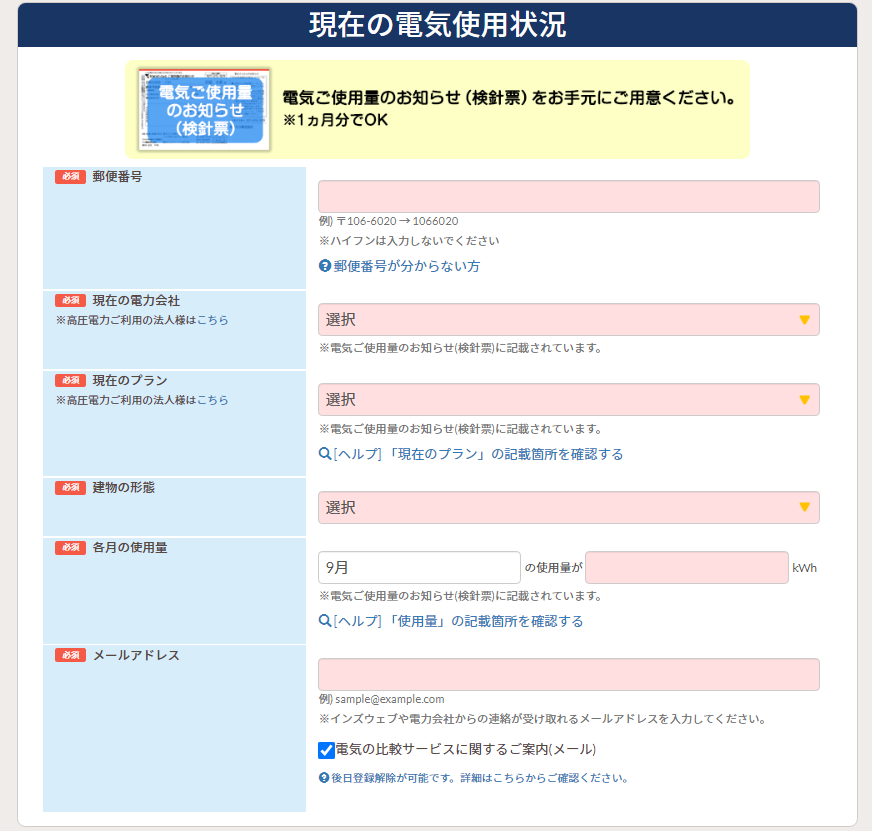Click yellow arrow on 現在のプラン dropdown
Image resolution: width=872 pixels, height=831 pixels.
[804, 400]
